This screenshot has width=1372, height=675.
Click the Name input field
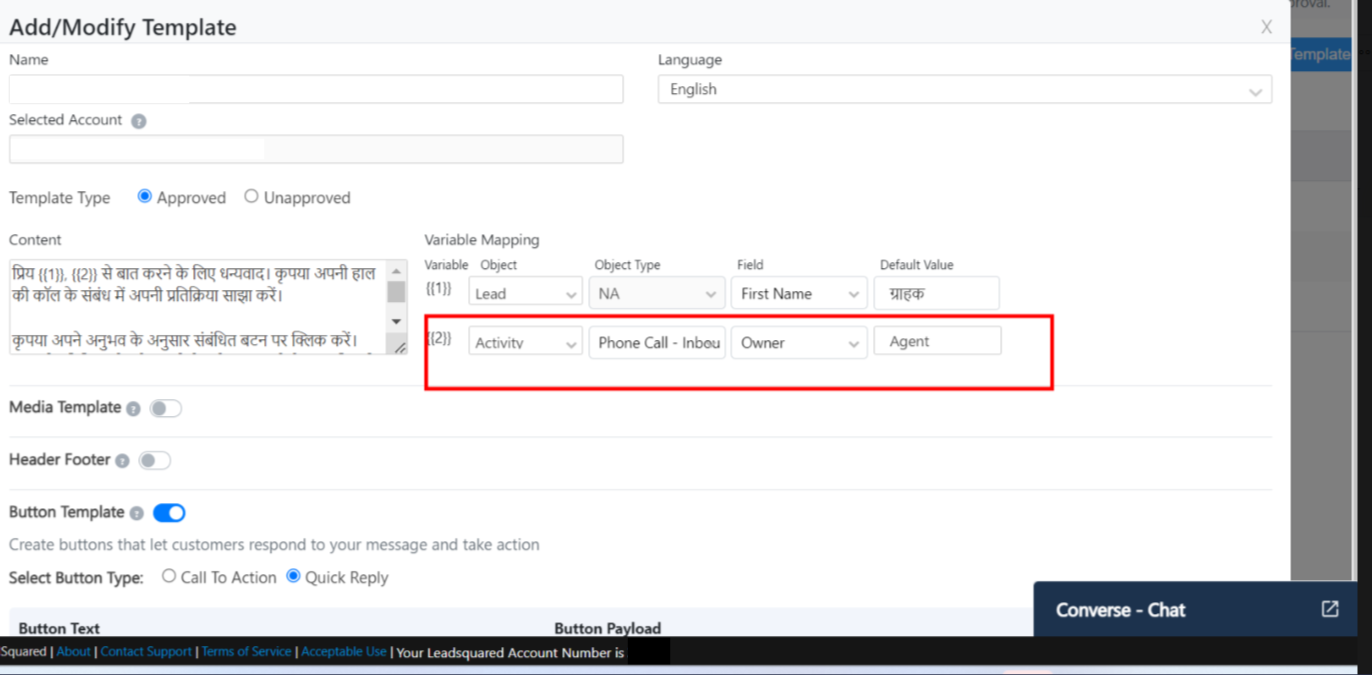point(316,89)
